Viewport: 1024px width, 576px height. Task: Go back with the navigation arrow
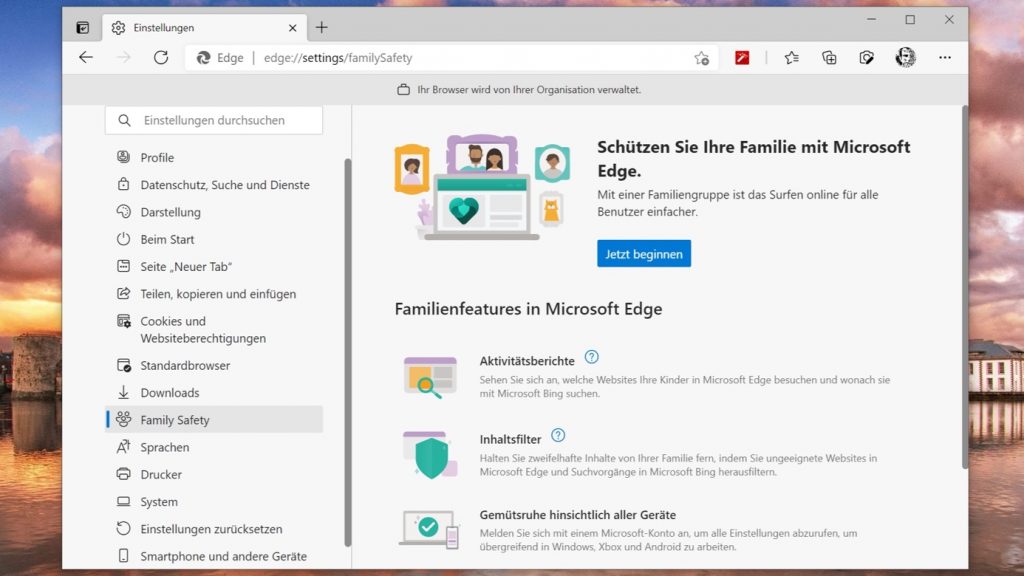[86, 58]
